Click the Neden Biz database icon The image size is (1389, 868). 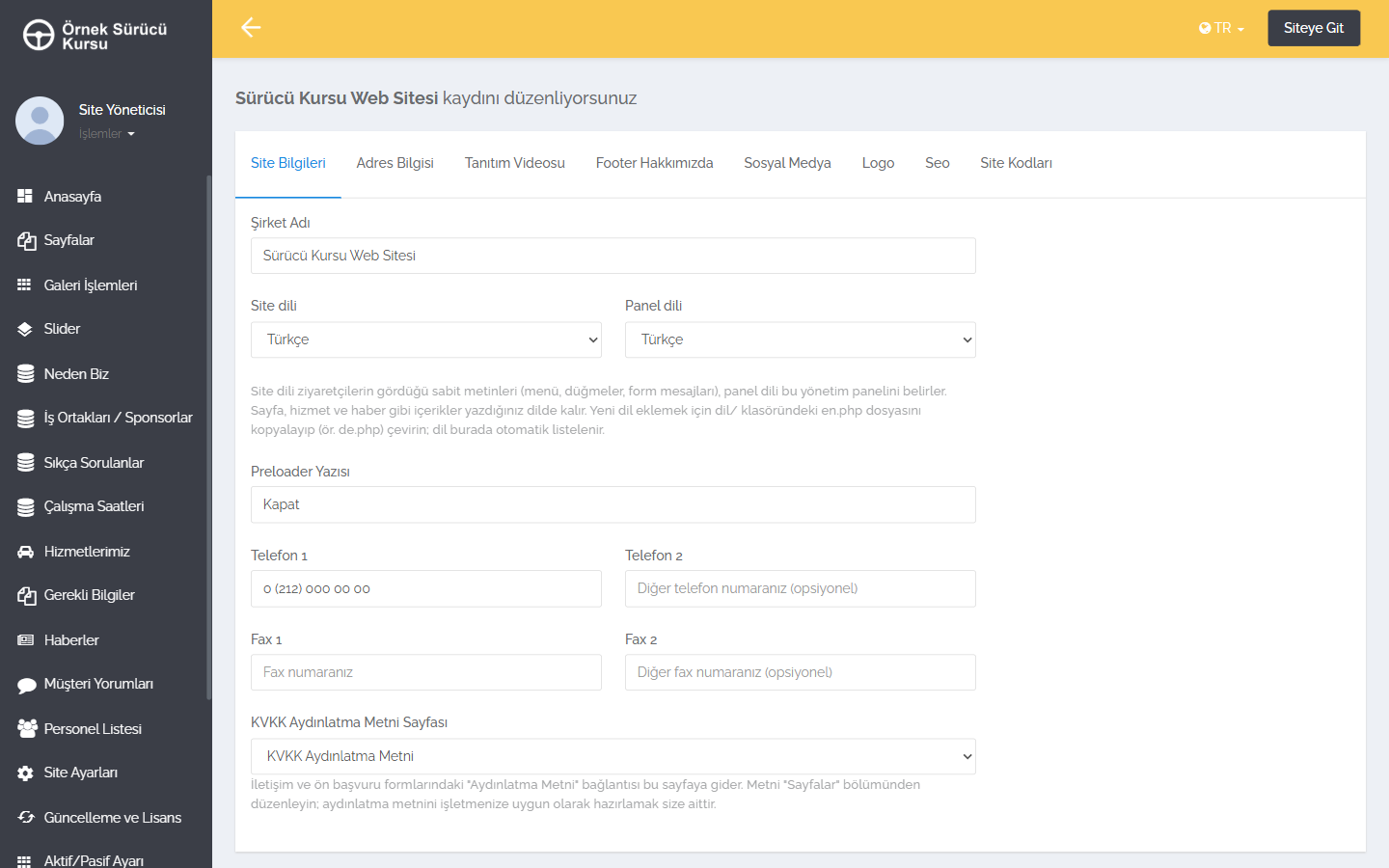click(x=26, y=374)
